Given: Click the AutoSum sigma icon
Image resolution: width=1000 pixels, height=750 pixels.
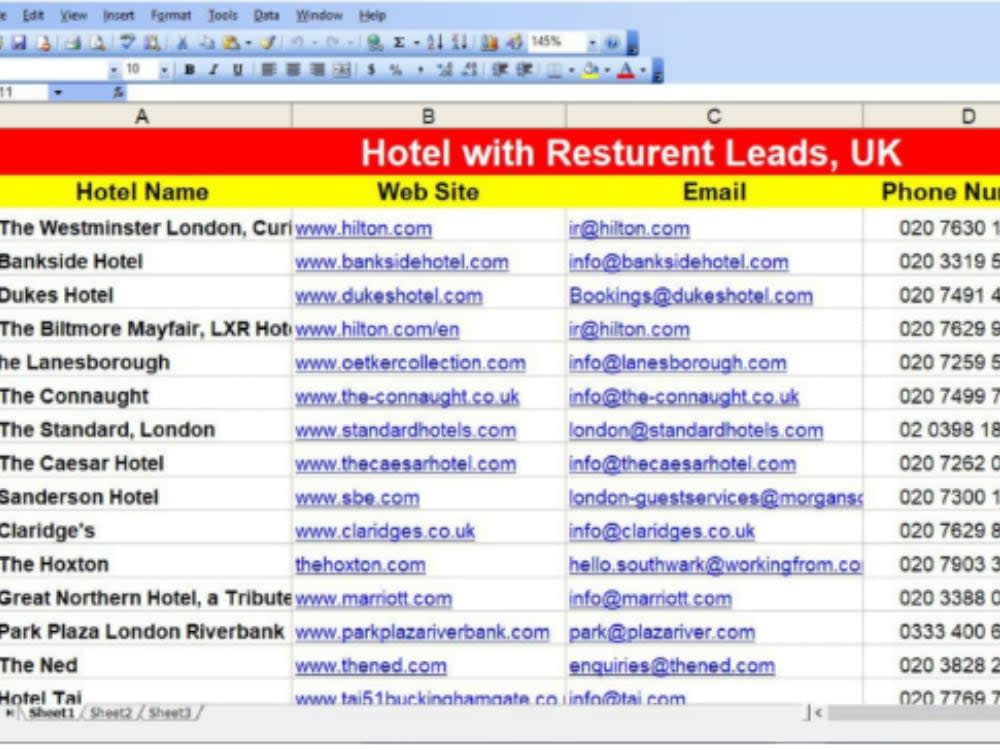Looking at the screenshot, I should pyautogui.click(x=399, y=43).
